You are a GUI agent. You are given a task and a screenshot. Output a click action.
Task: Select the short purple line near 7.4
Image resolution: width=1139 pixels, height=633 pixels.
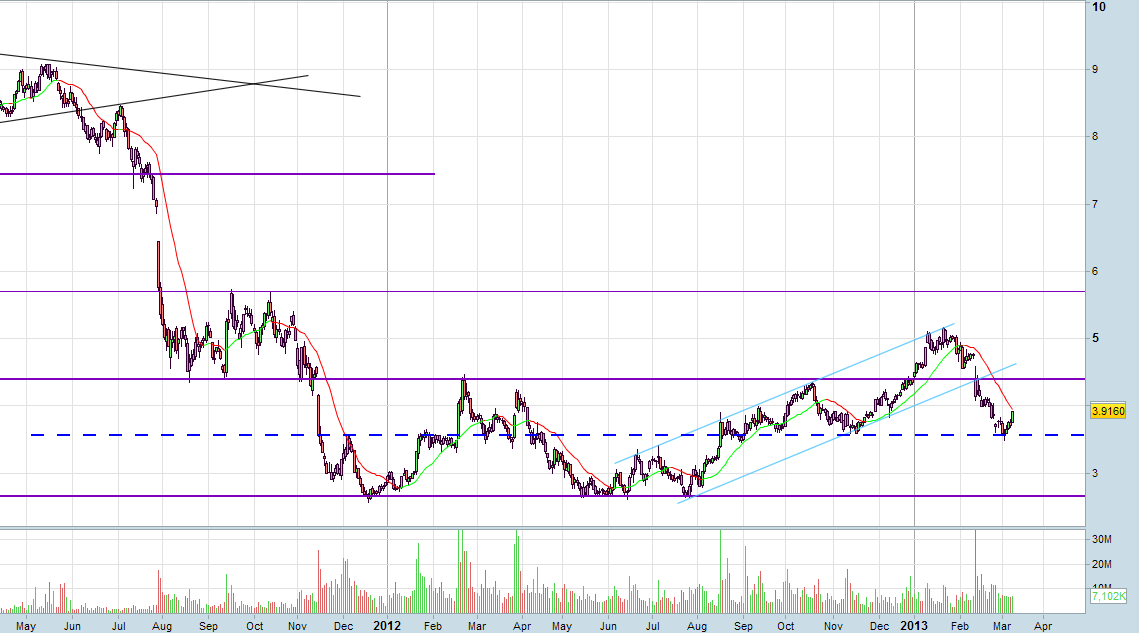[217, 174]
